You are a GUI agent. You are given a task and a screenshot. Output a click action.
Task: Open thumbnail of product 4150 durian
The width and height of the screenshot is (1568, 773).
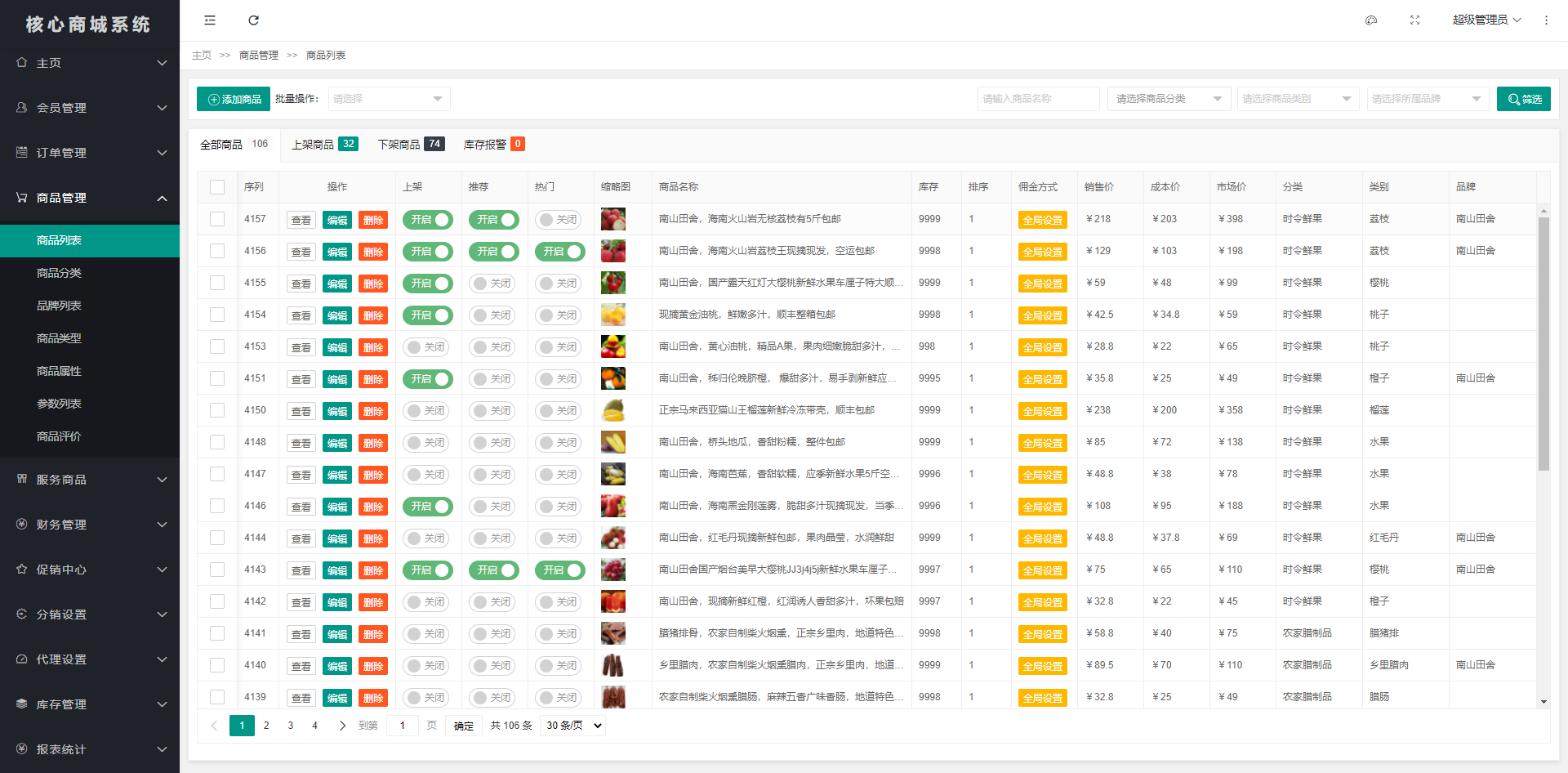pos(613,410)
